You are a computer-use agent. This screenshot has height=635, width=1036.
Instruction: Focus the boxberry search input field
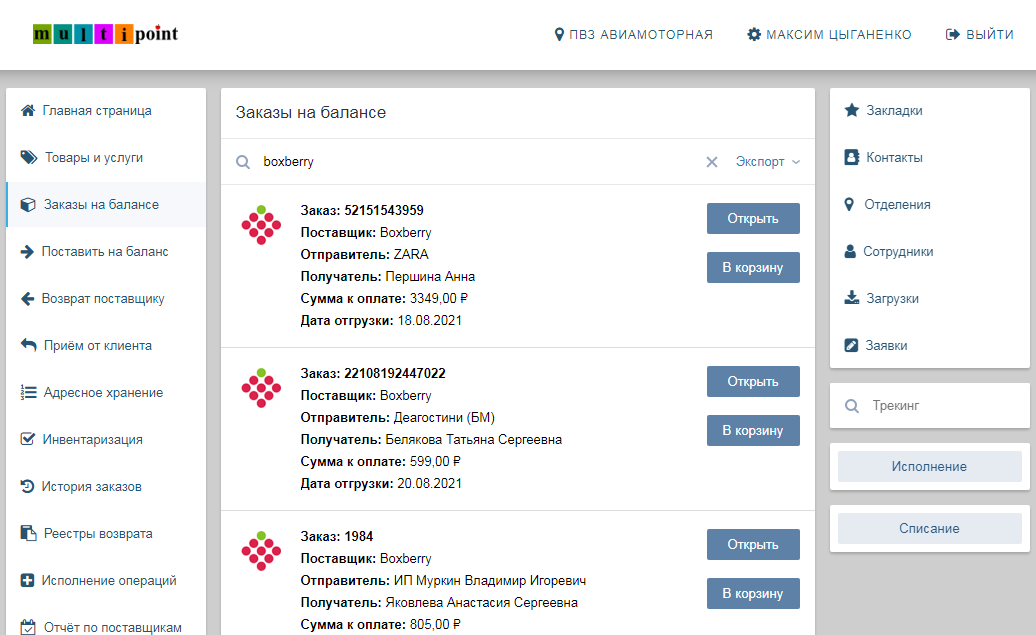pyautogui.click(x=479, y=162)
